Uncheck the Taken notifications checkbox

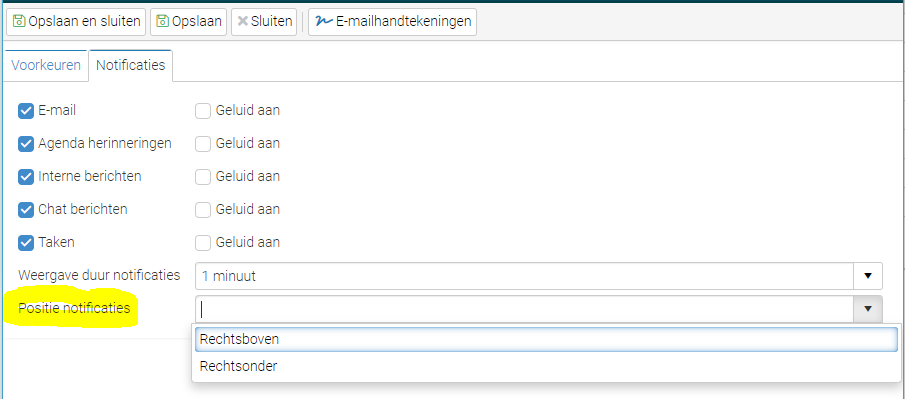(x=26, y=243)
